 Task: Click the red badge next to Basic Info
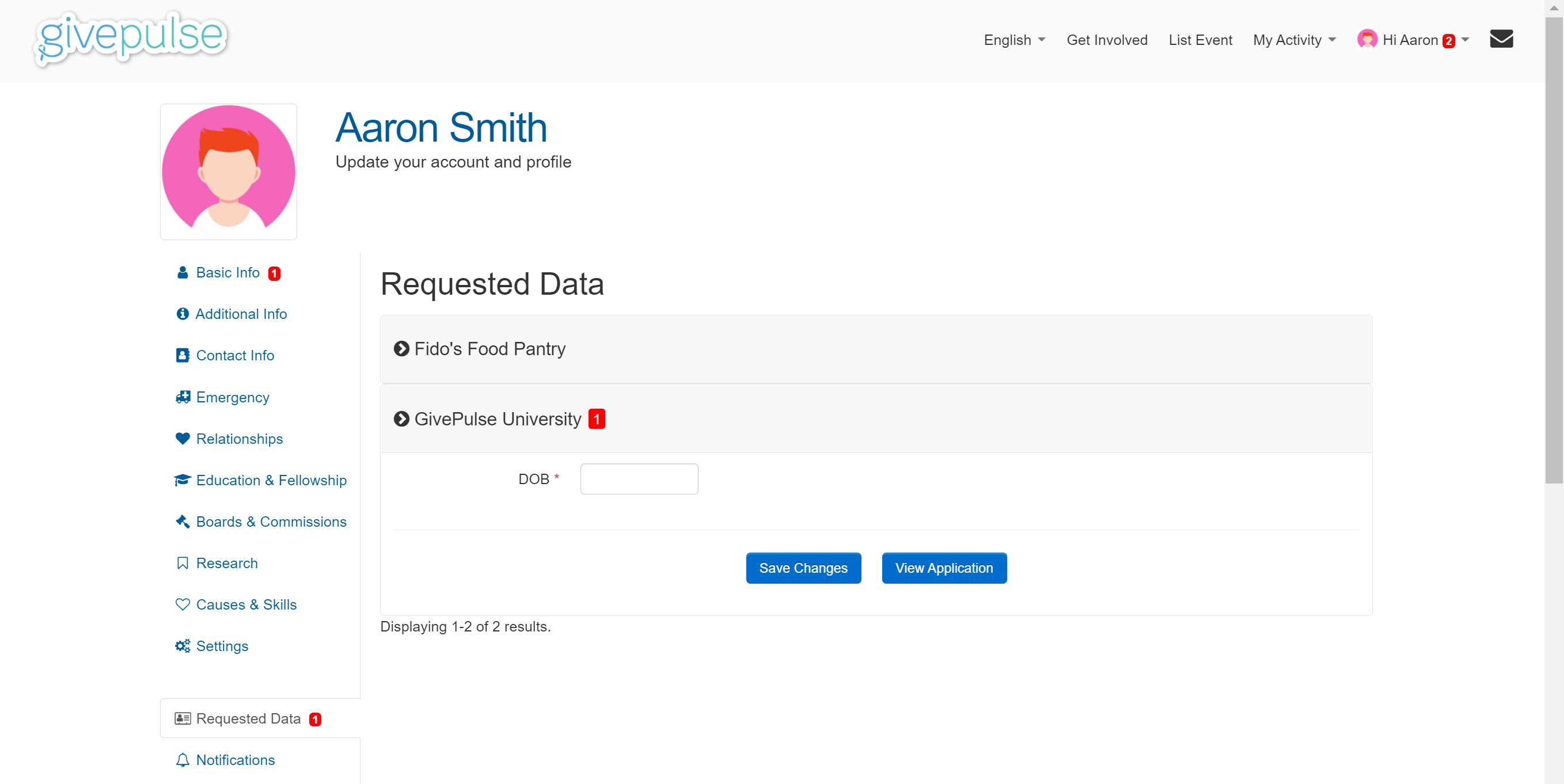point(275,273)
